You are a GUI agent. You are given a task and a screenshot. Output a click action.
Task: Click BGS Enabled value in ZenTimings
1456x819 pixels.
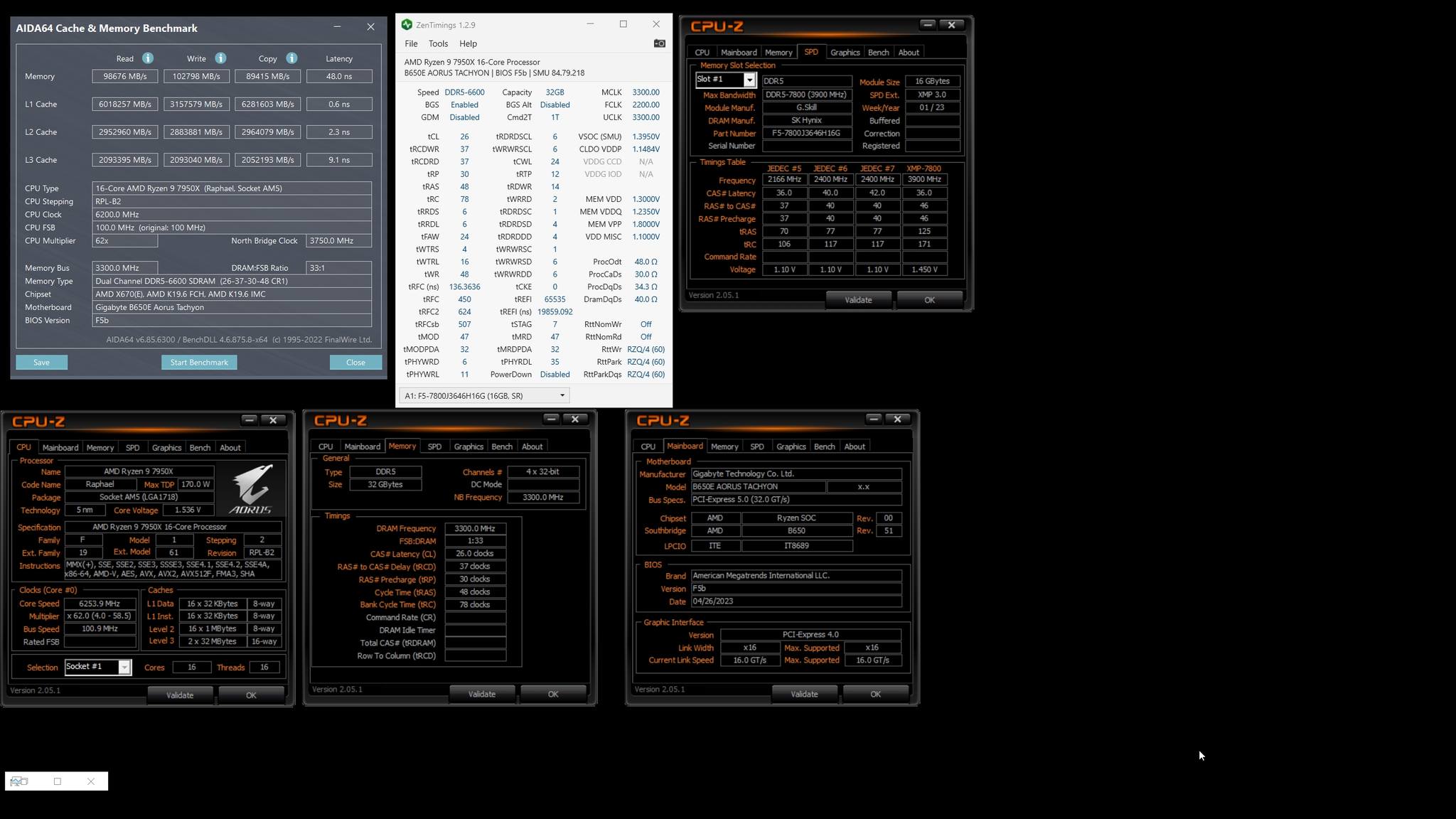point(464,105)
